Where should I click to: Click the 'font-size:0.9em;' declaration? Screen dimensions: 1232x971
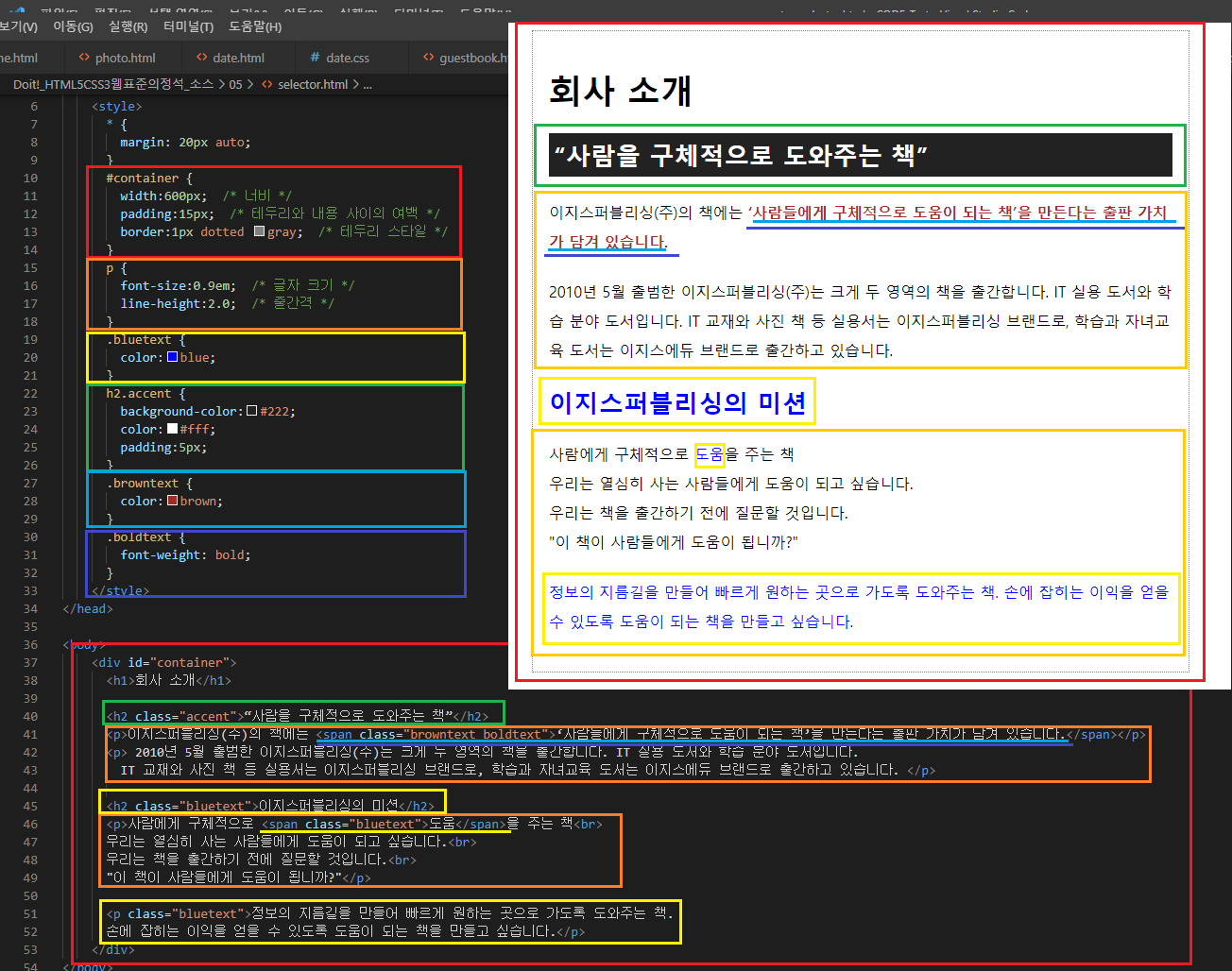(x=178, y=285)
